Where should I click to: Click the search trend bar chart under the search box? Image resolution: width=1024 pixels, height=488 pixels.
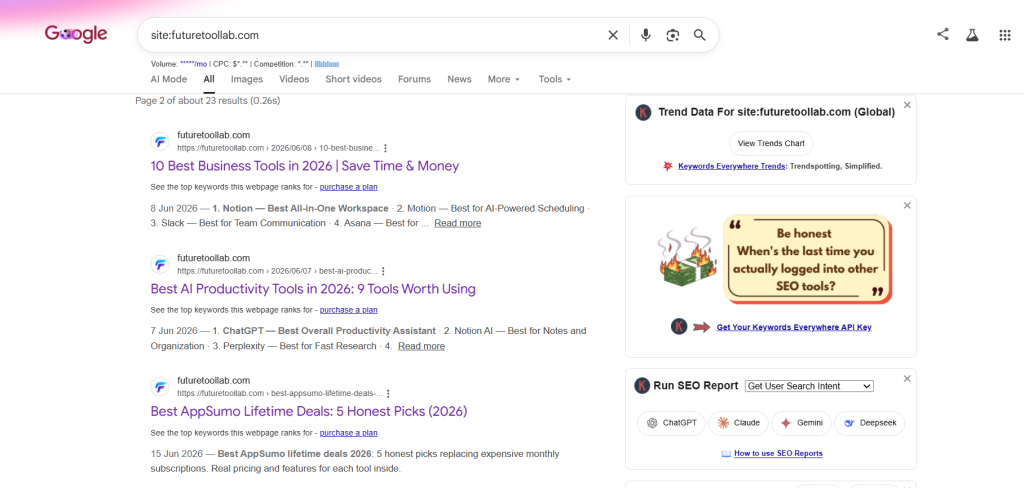click(327, 64)
